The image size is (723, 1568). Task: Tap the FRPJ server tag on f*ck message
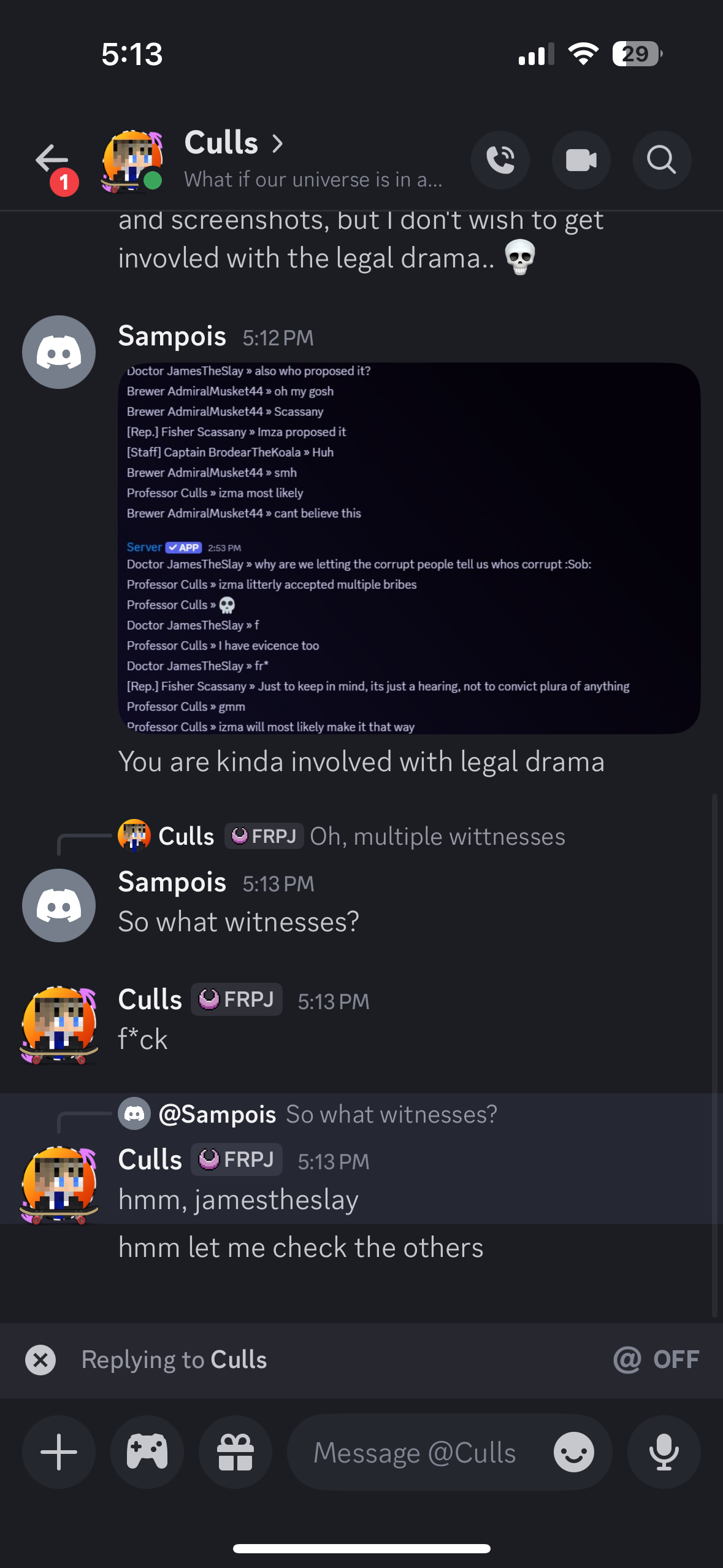click(237, 999)
